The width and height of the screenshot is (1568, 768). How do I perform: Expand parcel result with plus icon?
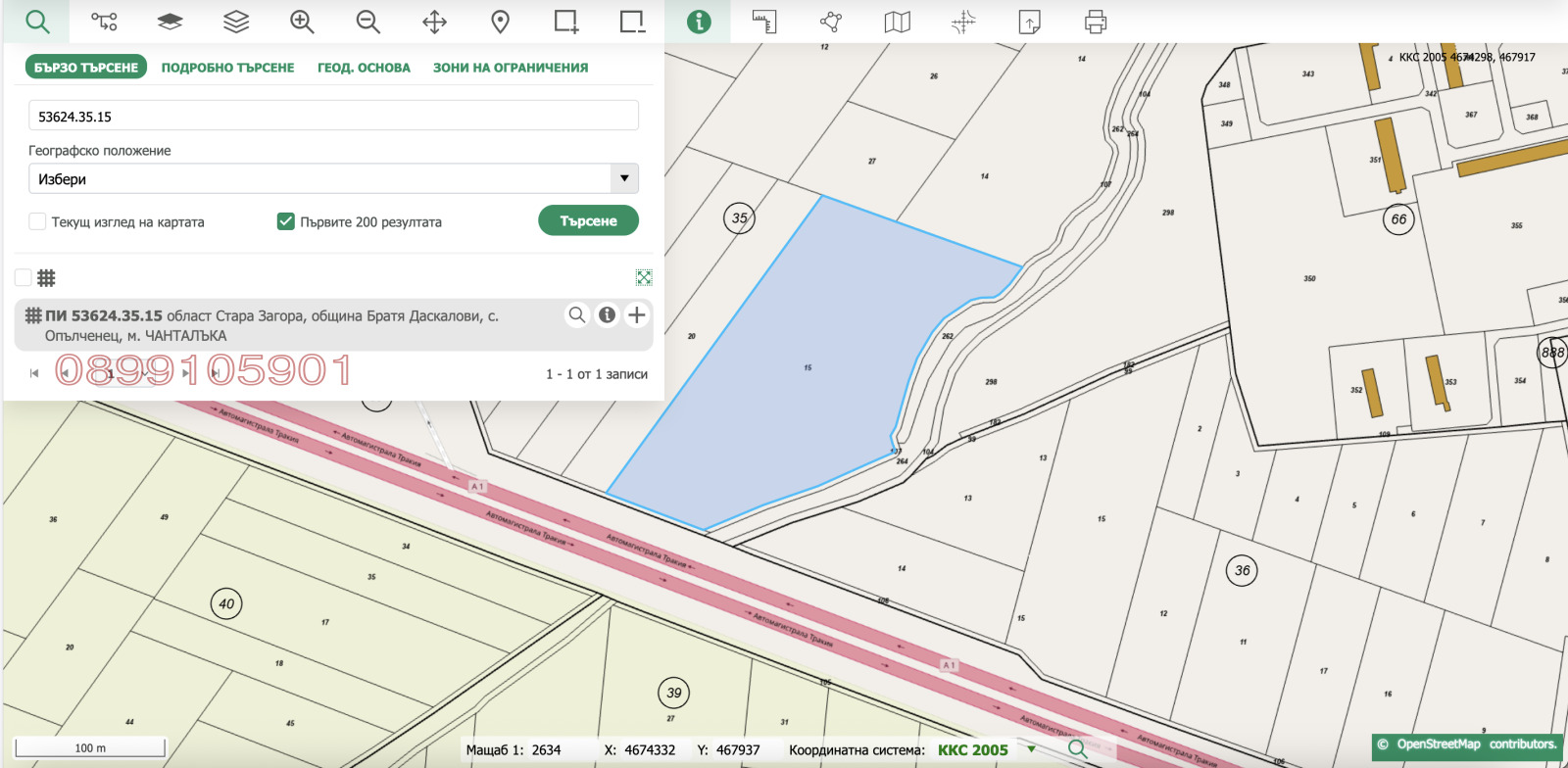coord(637,314)
